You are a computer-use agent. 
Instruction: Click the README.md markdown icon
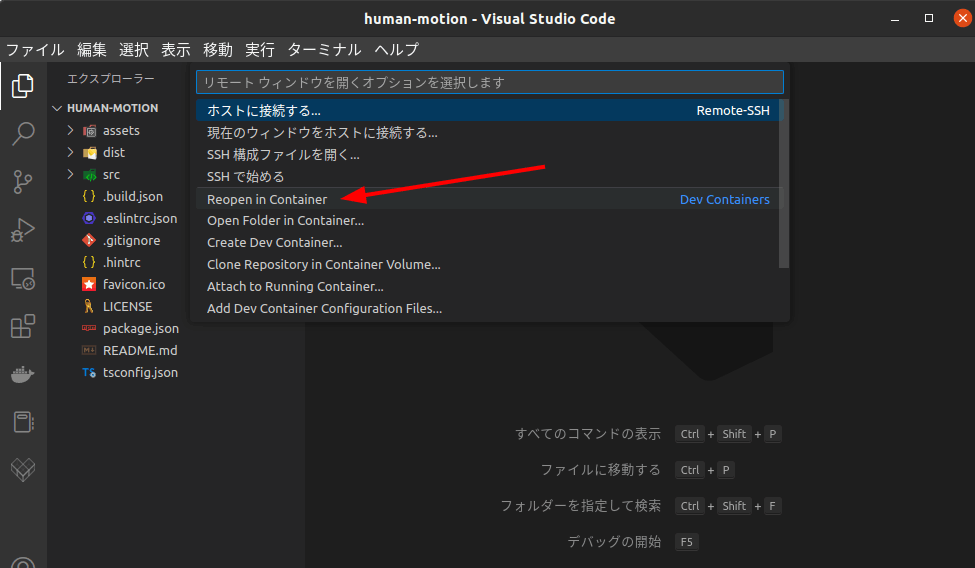[x=89, y=350]
